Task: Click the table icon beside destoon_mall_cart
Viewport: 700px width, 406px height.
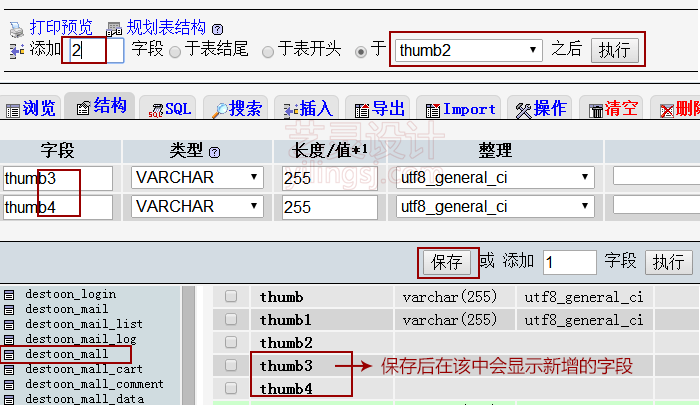Action: [x=9, y=370]
